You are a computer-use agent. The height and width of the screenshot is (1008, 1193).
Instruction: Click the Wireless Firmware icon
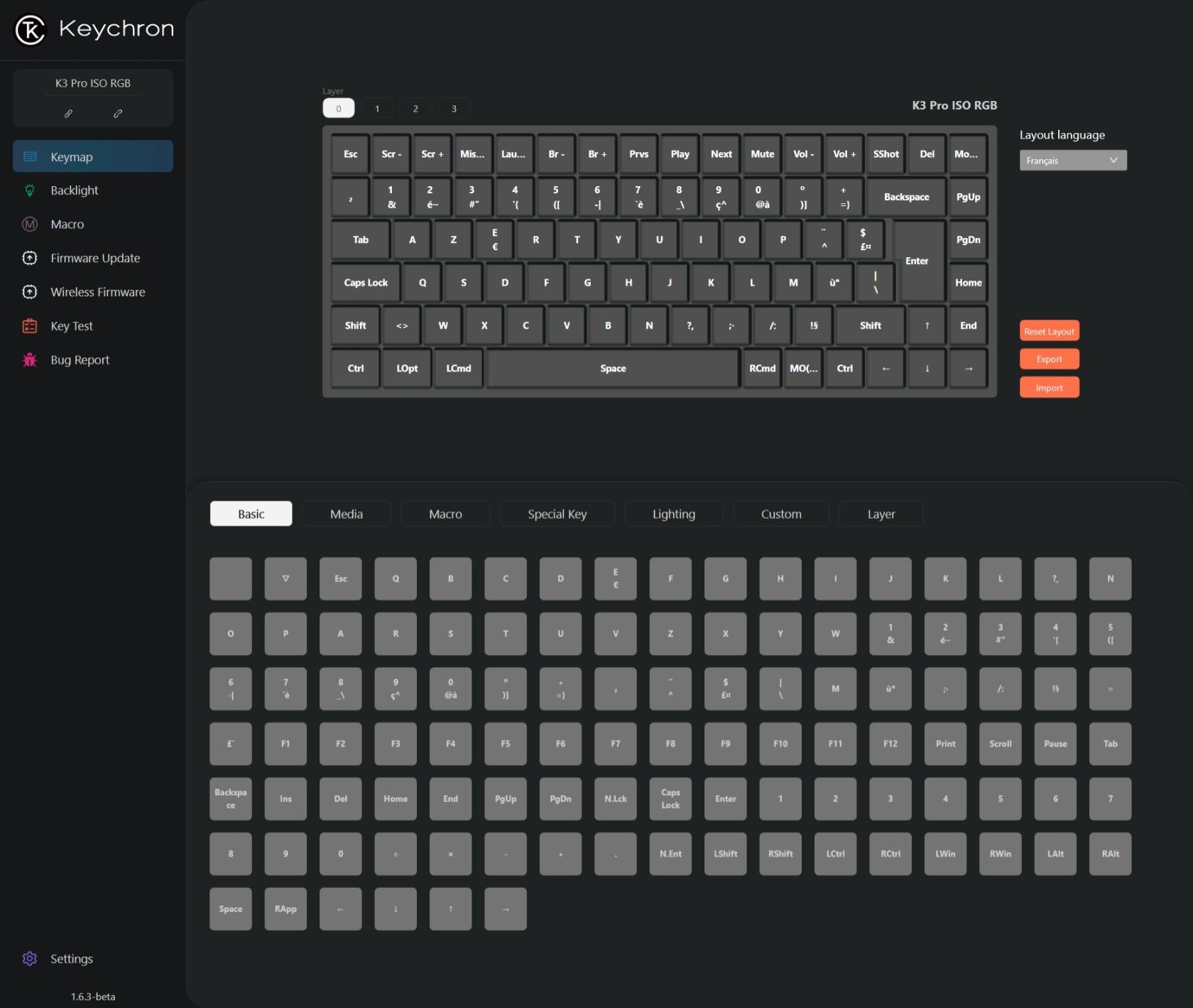[x=30, y=292]
